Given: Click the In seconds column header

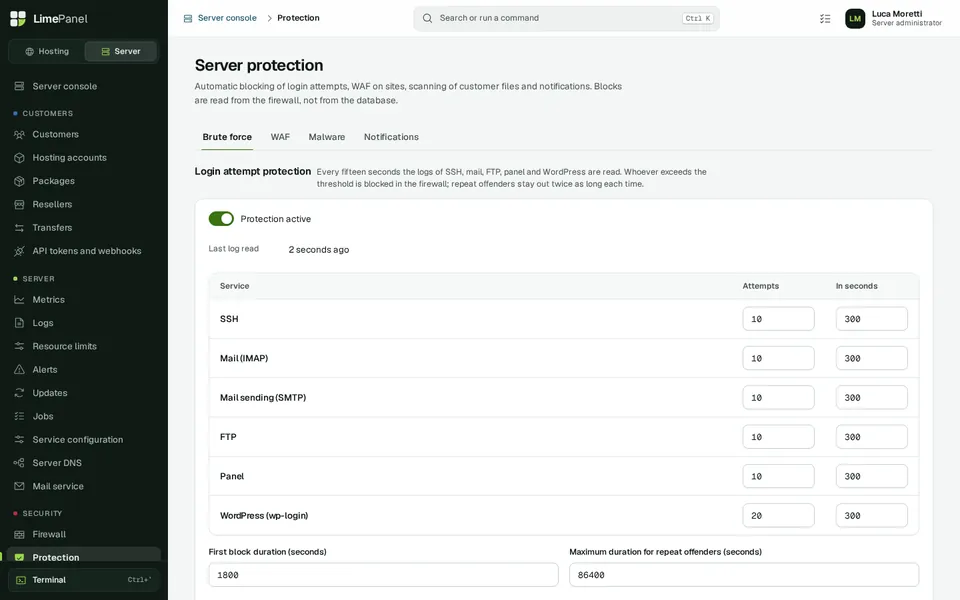Looking at the screenshot, I should pyautogui.click(x=857, y=286).
